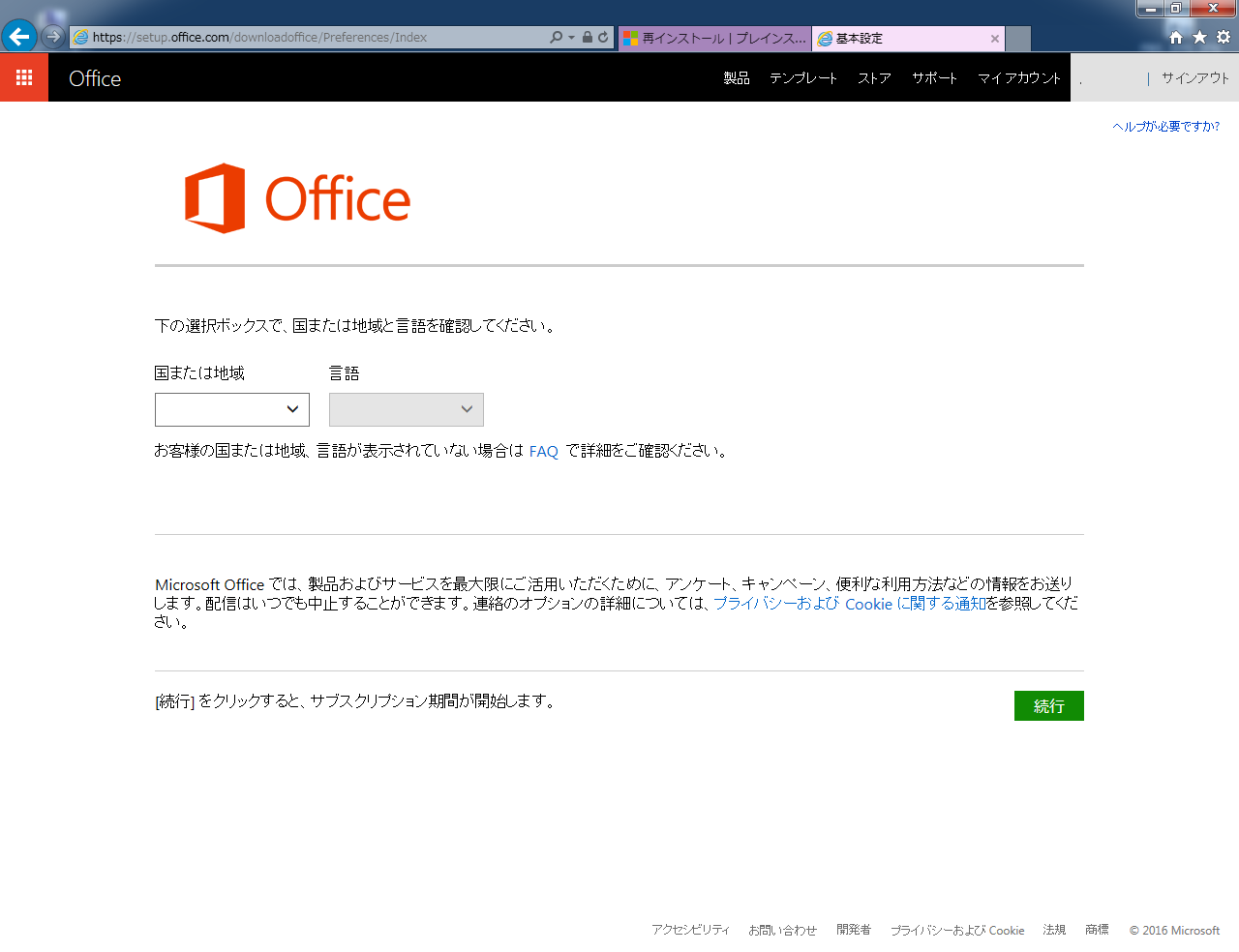Click the address bar search magnifier icon
Viewport: 1239px width, 952px height.
[x=556, y=37]
